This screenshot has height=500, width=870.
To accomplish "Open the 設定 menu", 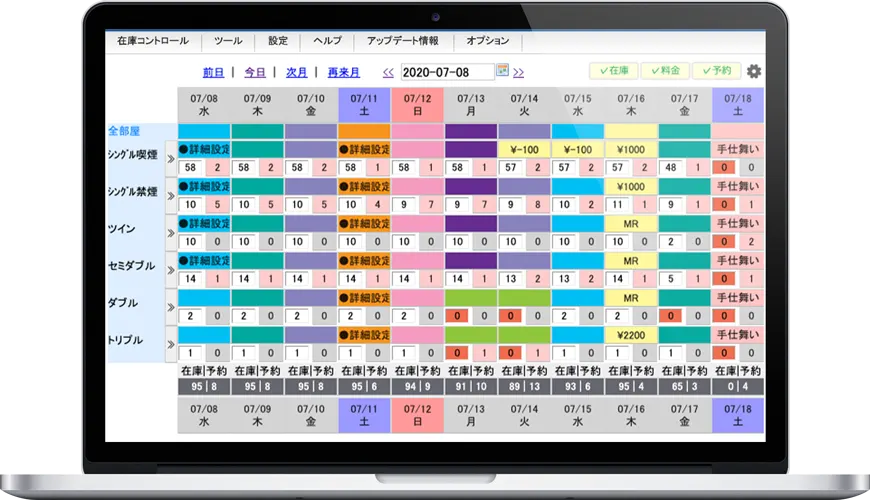I will coord(278,41).
